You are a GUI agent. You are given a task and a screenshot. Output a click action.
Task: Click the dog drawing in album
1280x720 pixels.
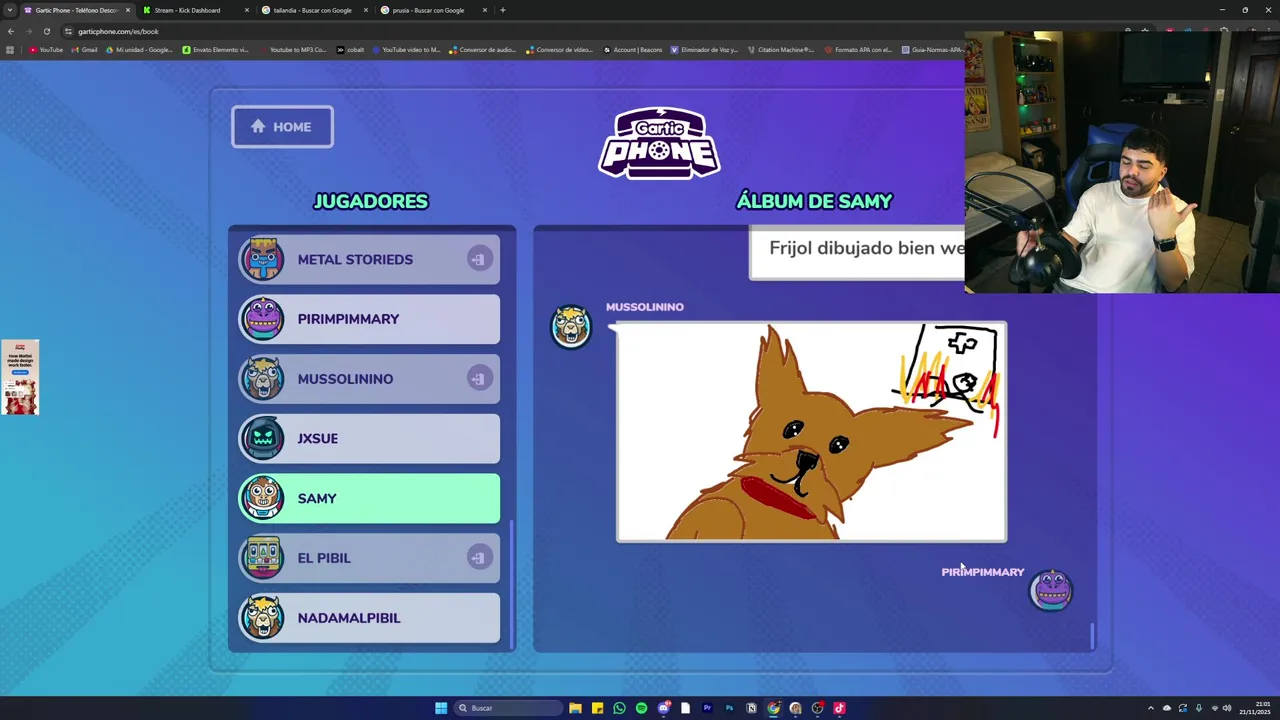coord(811,432)
